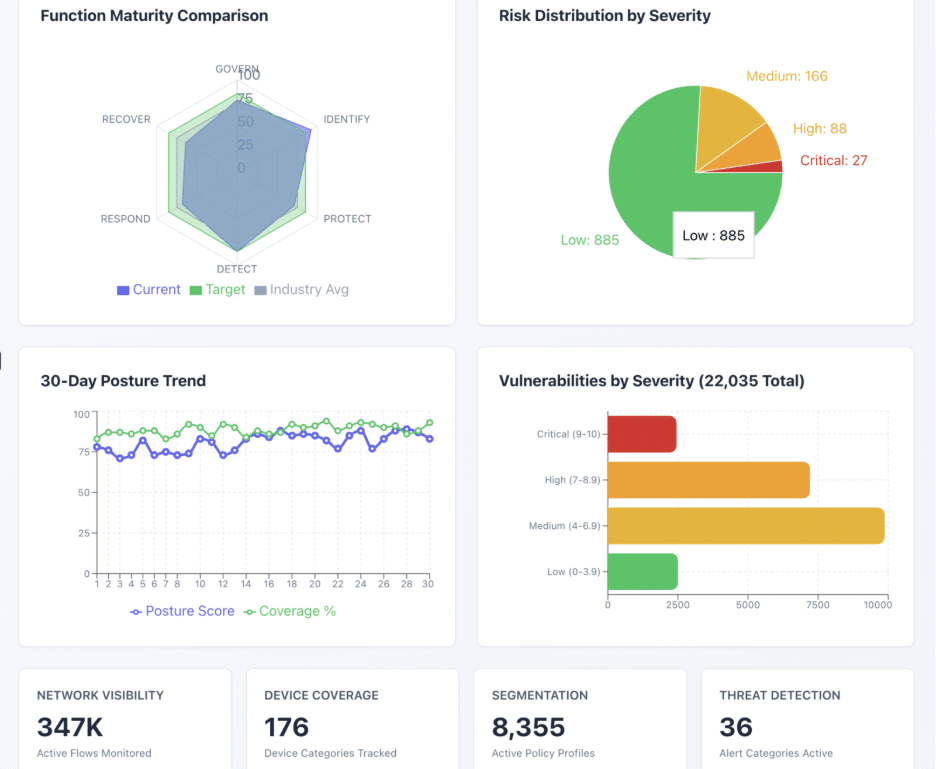
Task: Click the RECOVER axis label on radar
Action: [x=126, y=119]
